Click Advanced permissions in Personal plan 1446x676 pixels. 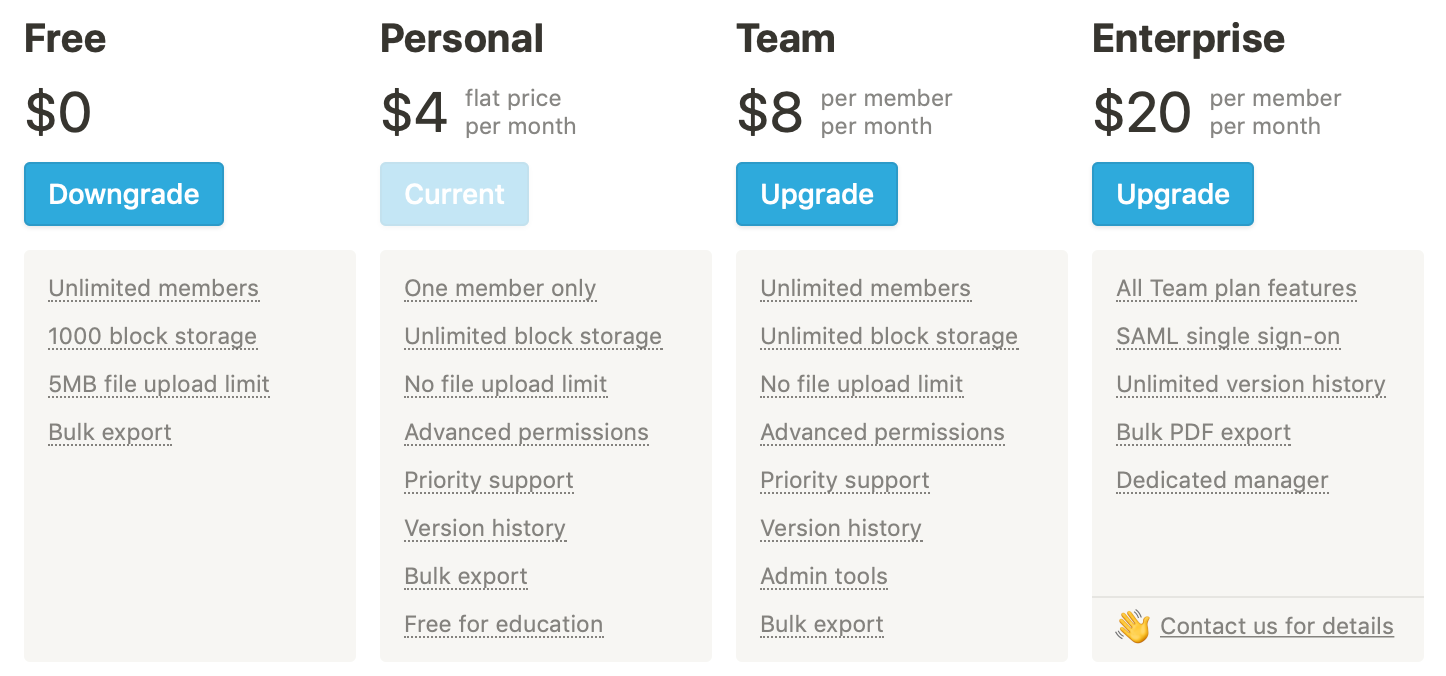click(527, 433)
